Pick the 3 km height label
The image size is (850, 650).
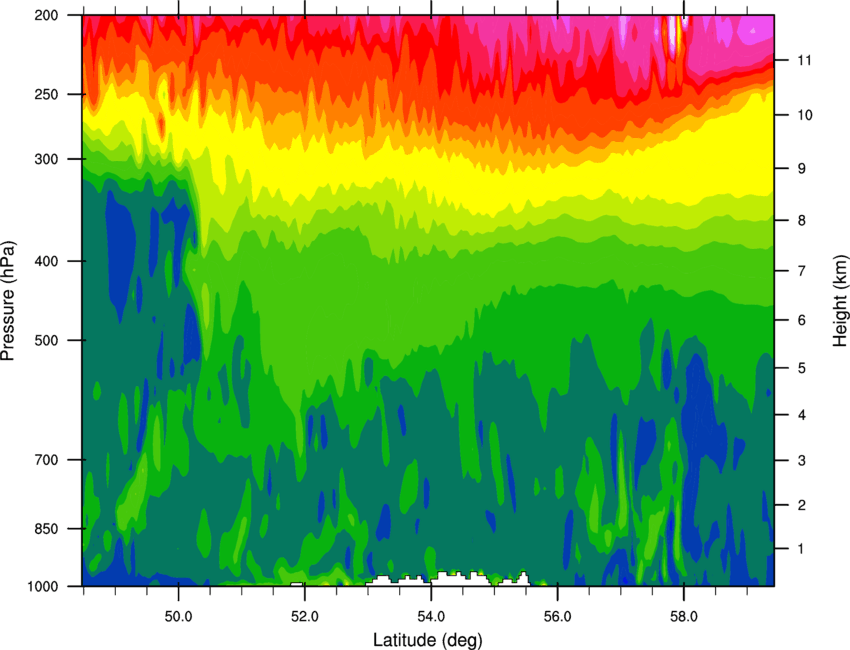pos(801,461)
